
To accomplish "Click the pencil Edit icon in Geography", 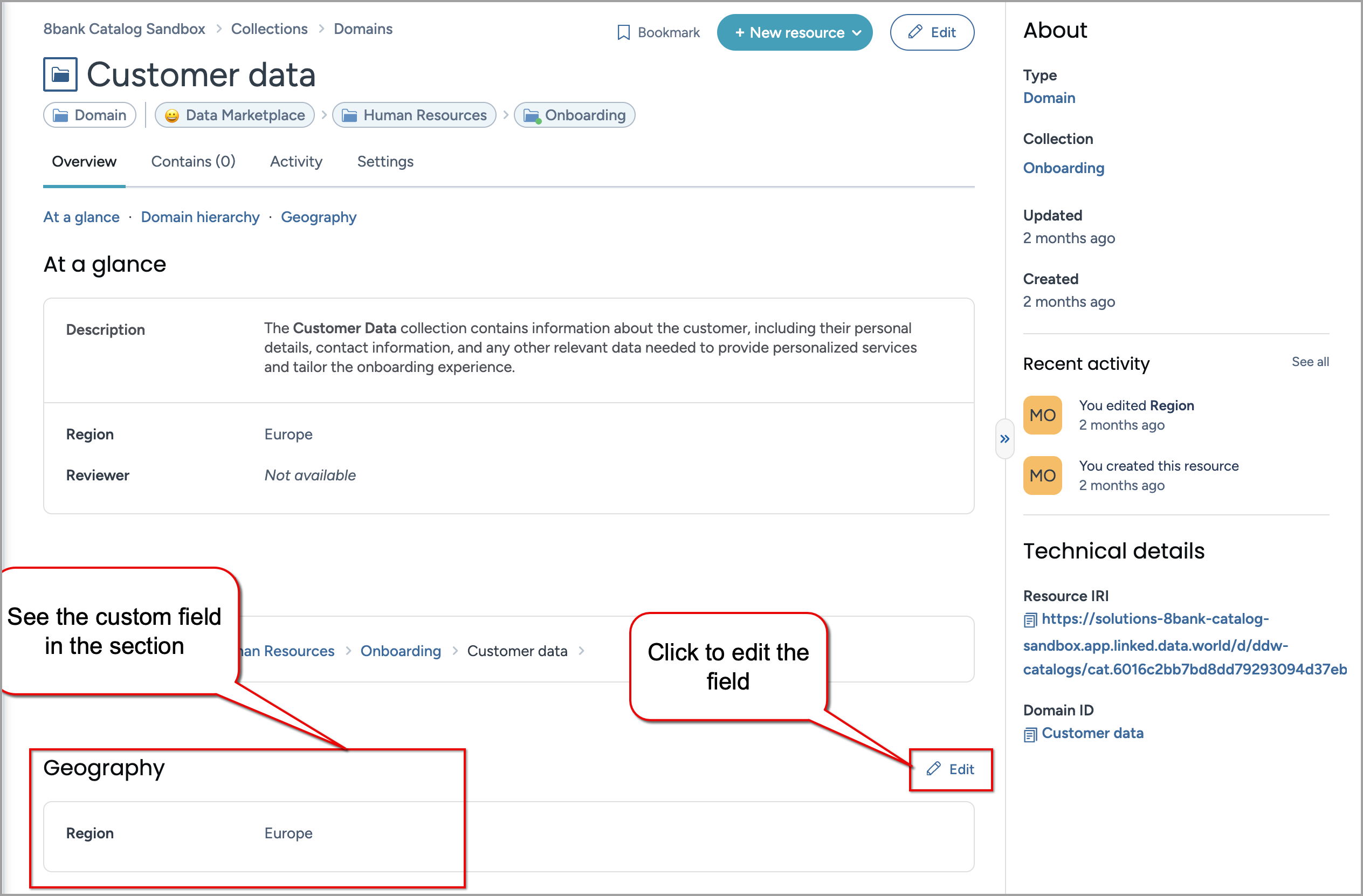I will 933,769.
